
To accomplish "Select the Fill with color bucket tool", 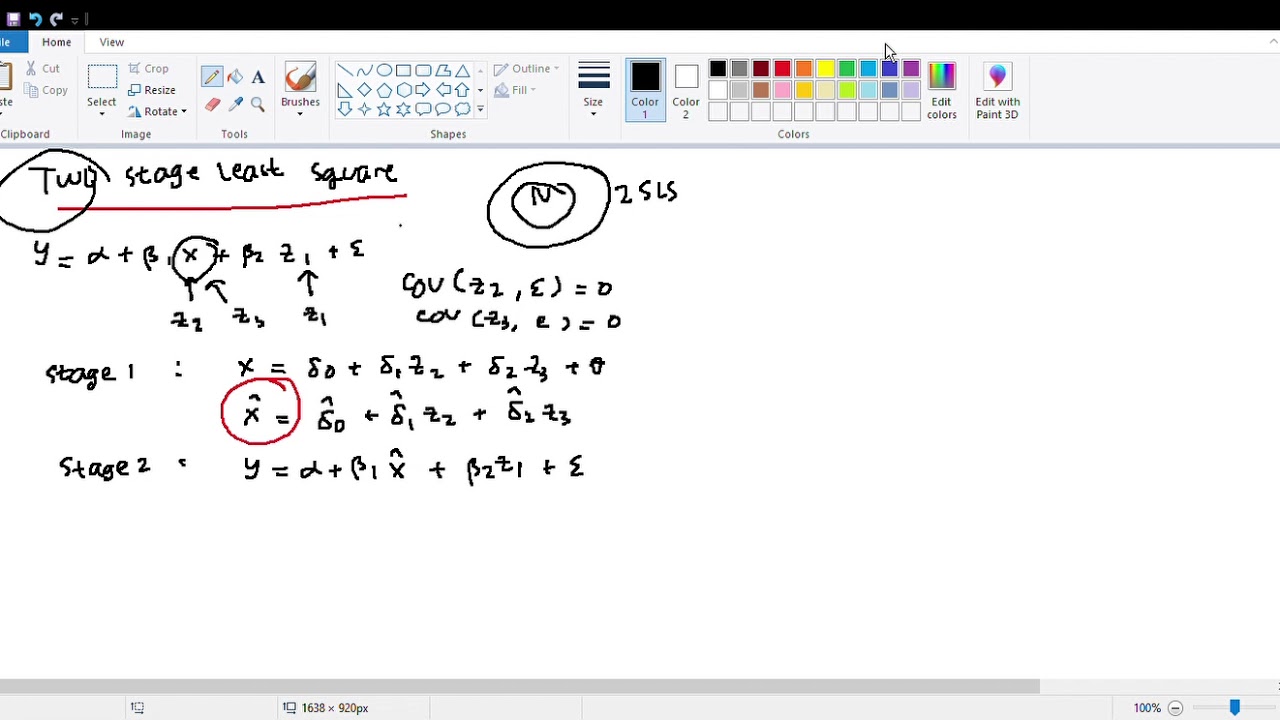I will (x=235, y=77).
